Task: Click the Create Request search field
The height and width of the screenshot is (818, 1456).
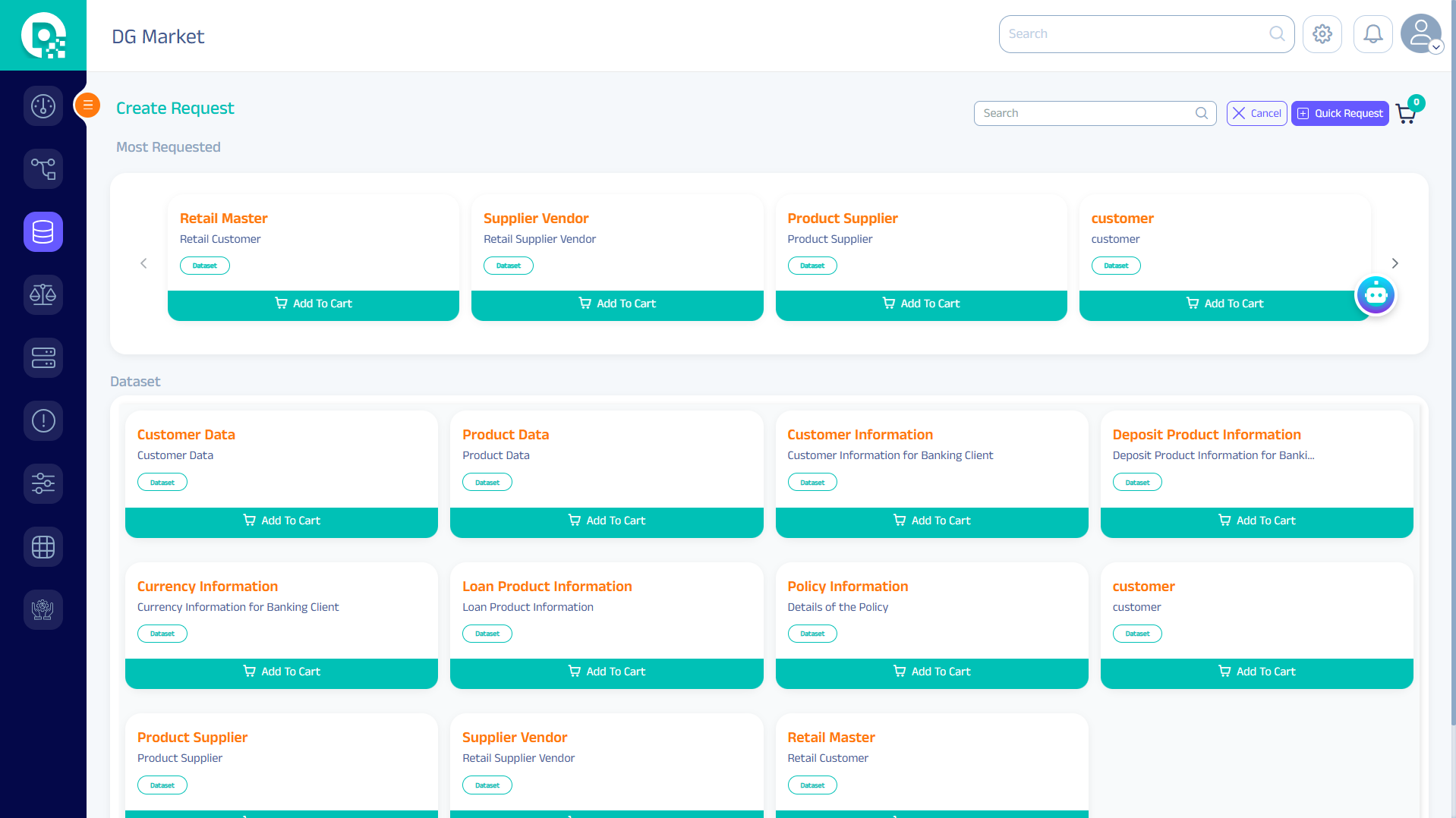Action: point(1087,114)
